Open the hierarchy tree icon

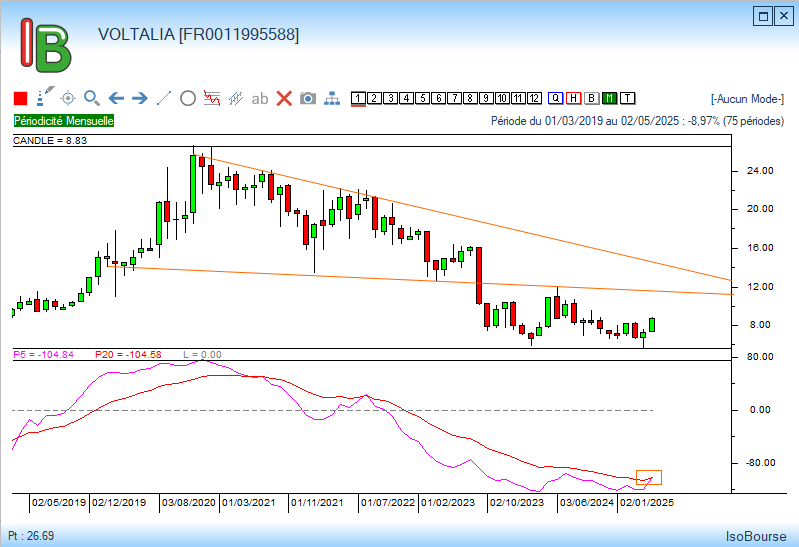pyautogui.click(x=332, y=98)
